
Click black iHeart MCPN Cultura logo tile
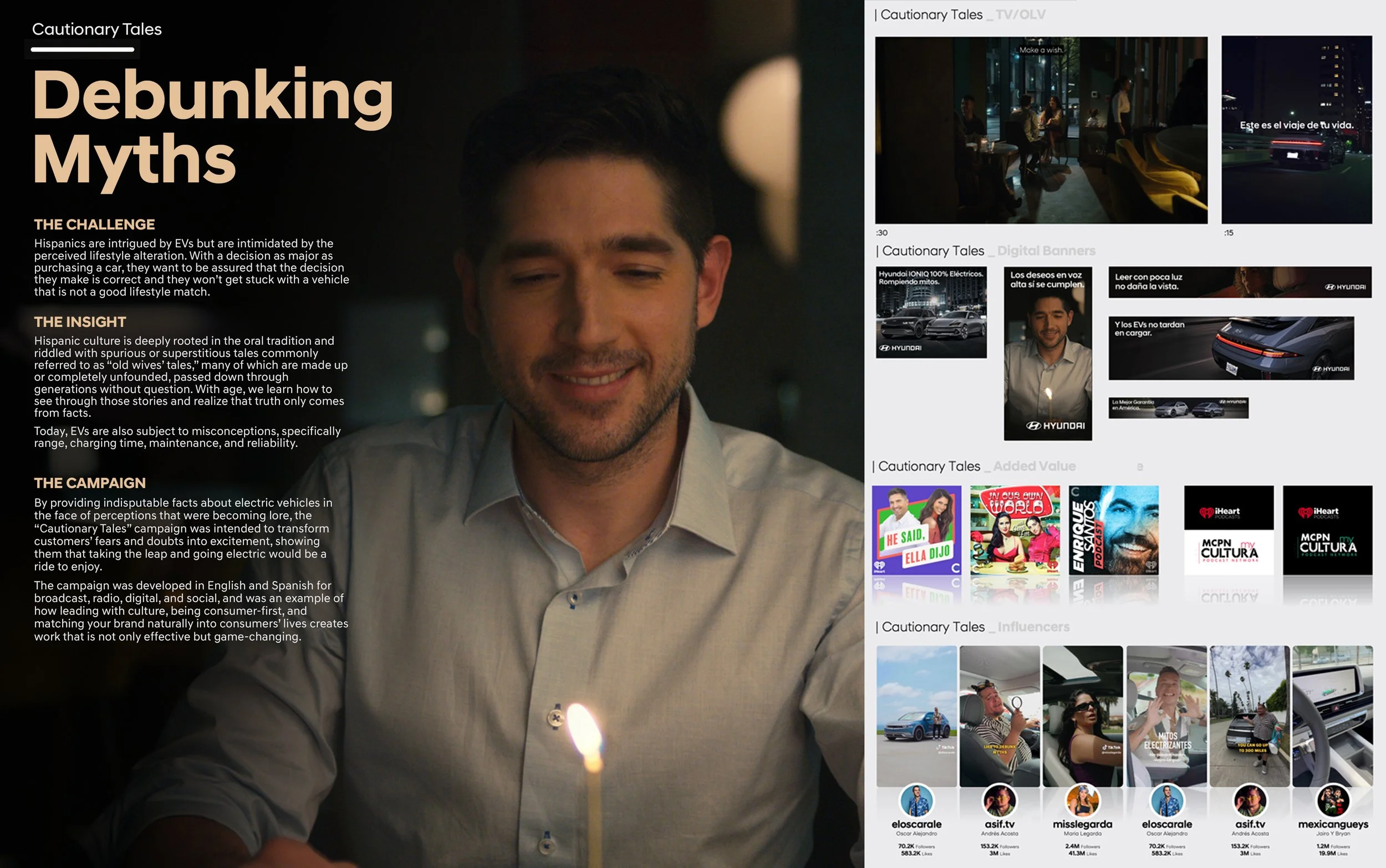click(1327, 530)
